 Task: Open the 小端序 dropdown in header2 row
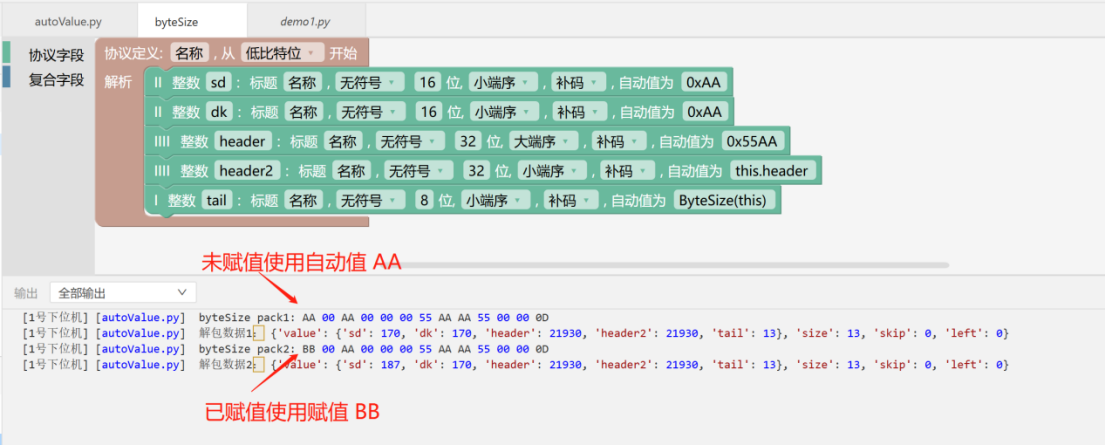coord(552,170)
